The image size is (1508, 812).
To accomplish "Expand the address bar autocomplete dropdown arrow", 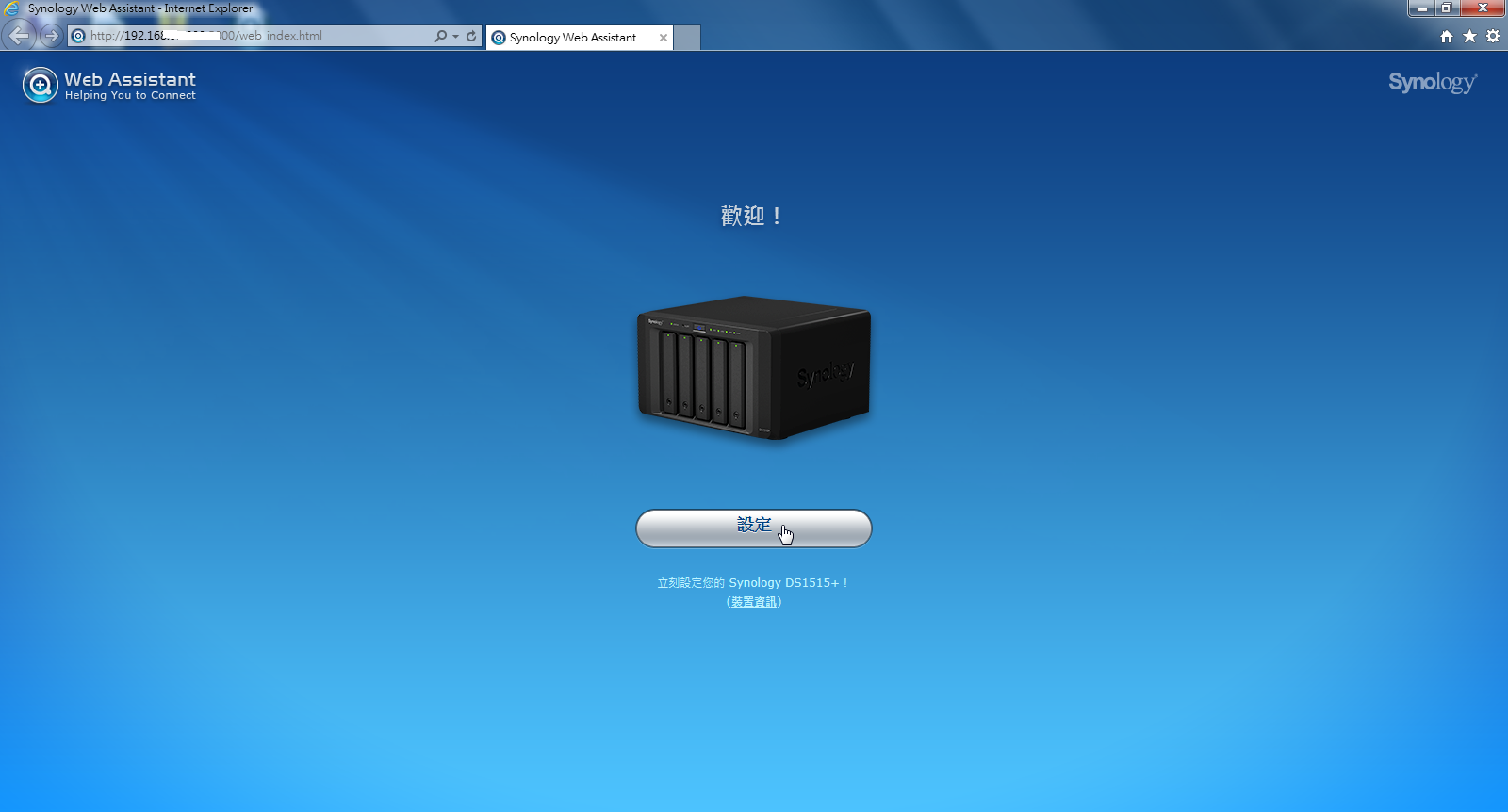I will (x=455, y=36).
